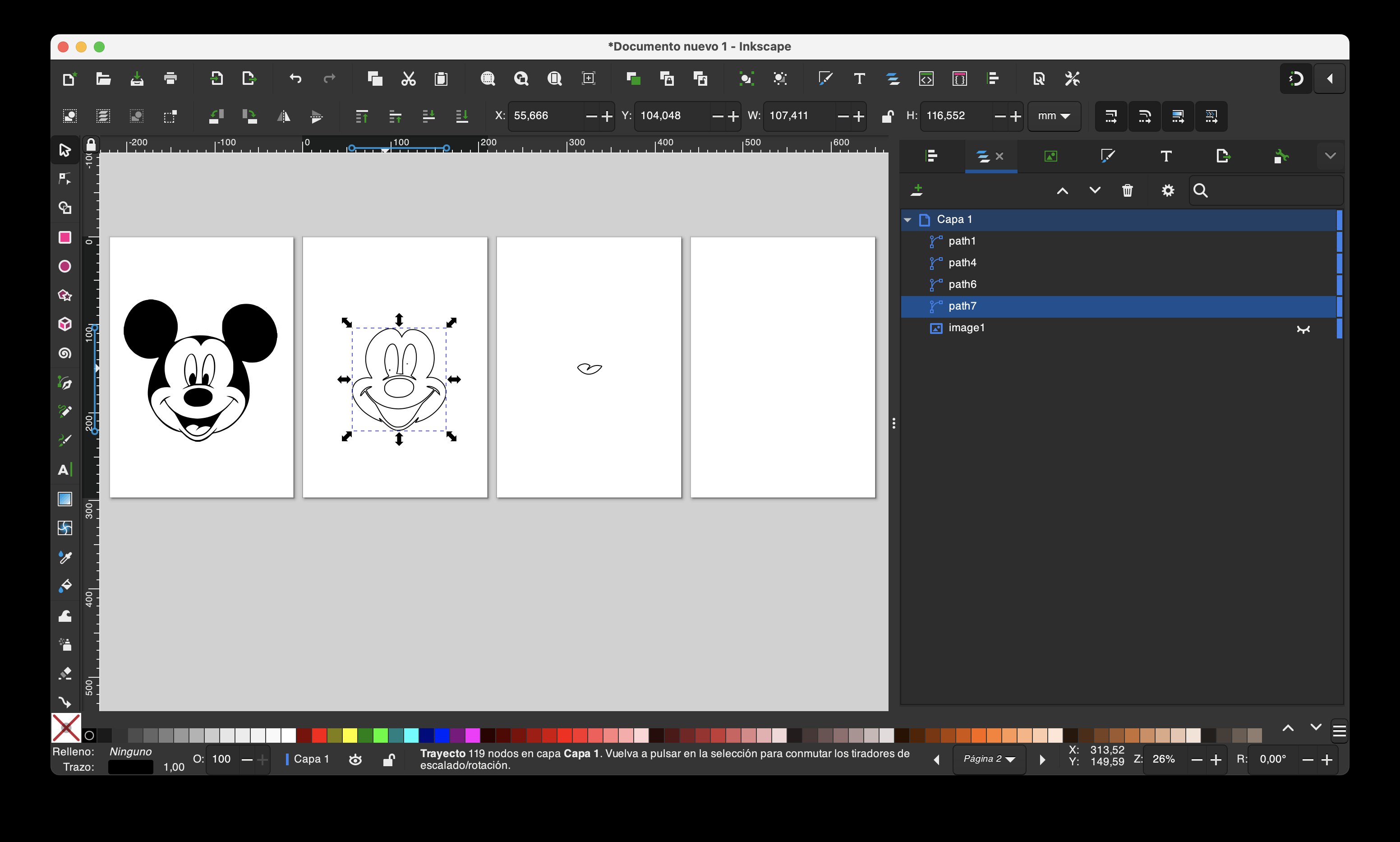Expand the docked dialogs chevron menu
The width and height of the screenshot is (1400, 842).
(x=1330, y=156)
